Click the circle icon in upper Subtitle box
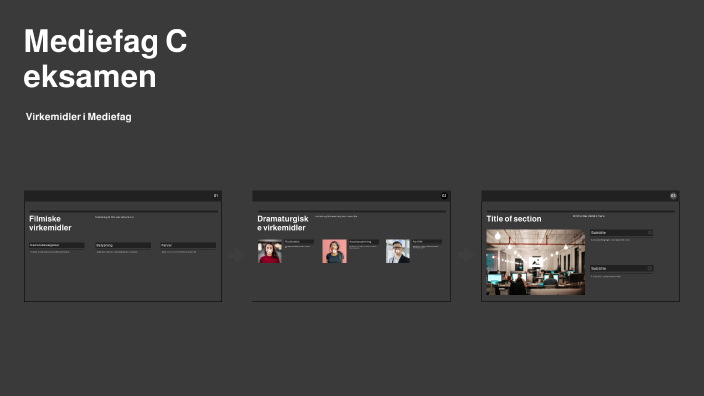Viewport: 704px width, 396px height. (650, 233)
